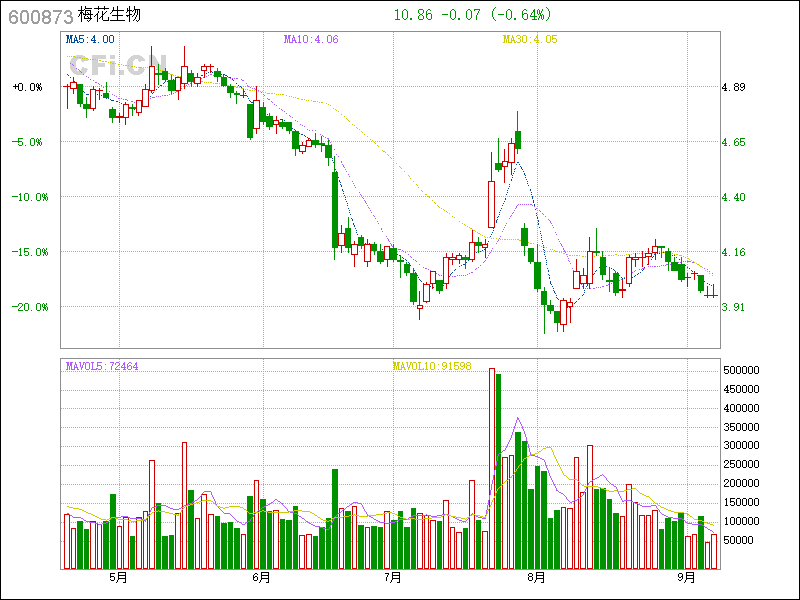Click the stock code 600873

pos(38,16)
